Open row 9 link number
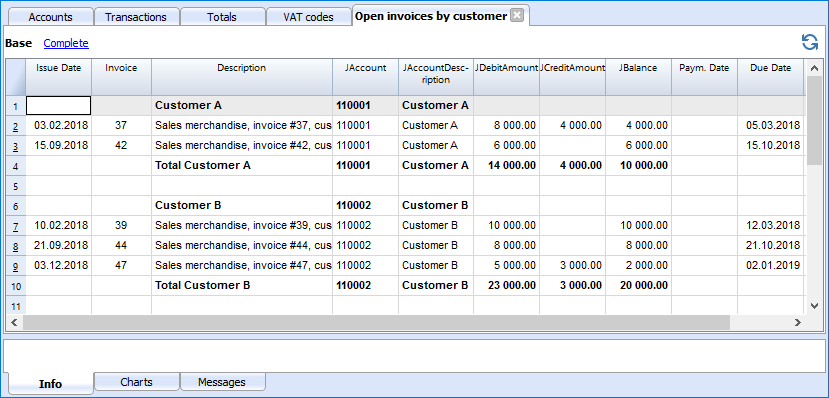The width and height of the screenshot is (829, 398). [x=15, y=266]
